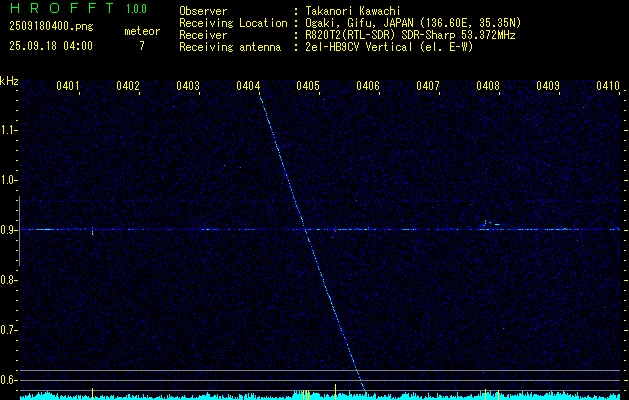
Task: Click the yellow meteor marker below 0405-0406
Action: coord(335,392)
